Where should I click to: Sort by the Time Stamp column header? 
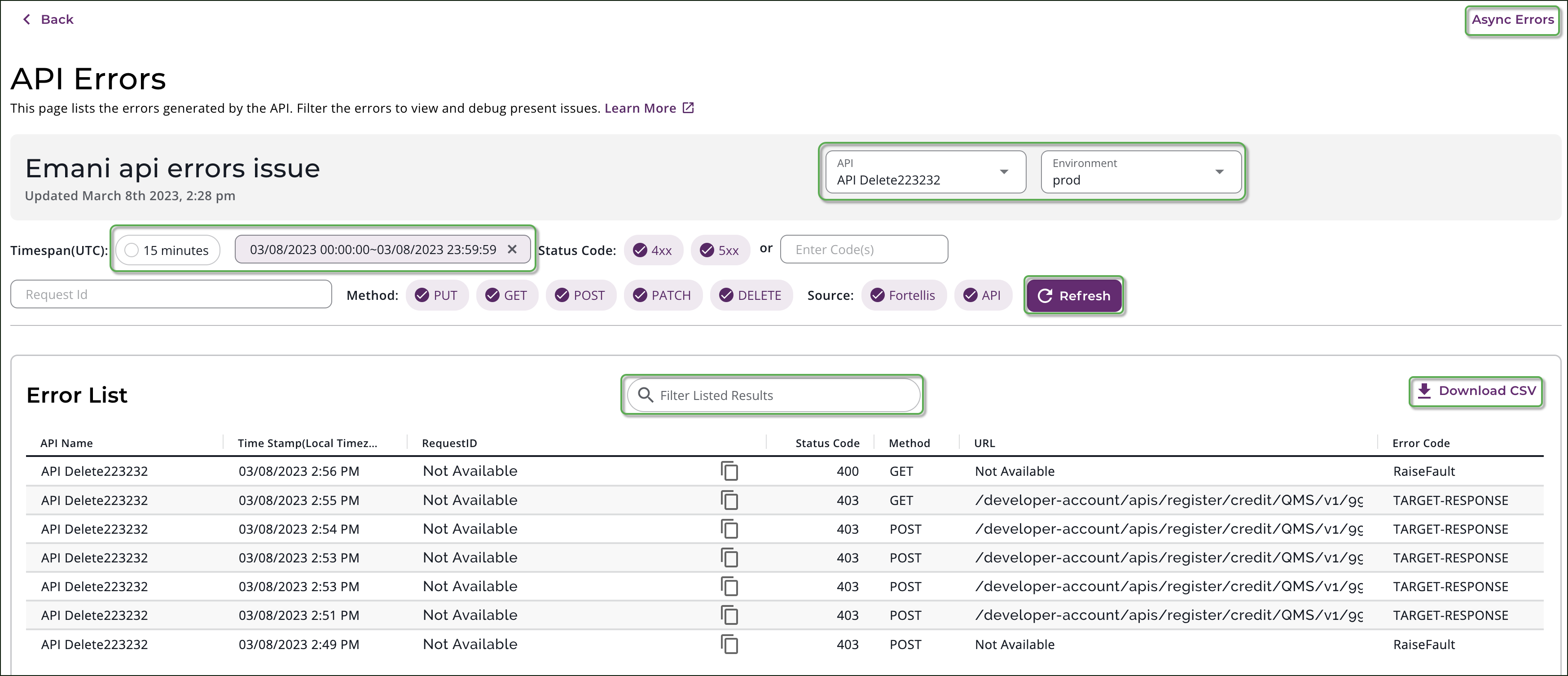click(x=307, y=443)
